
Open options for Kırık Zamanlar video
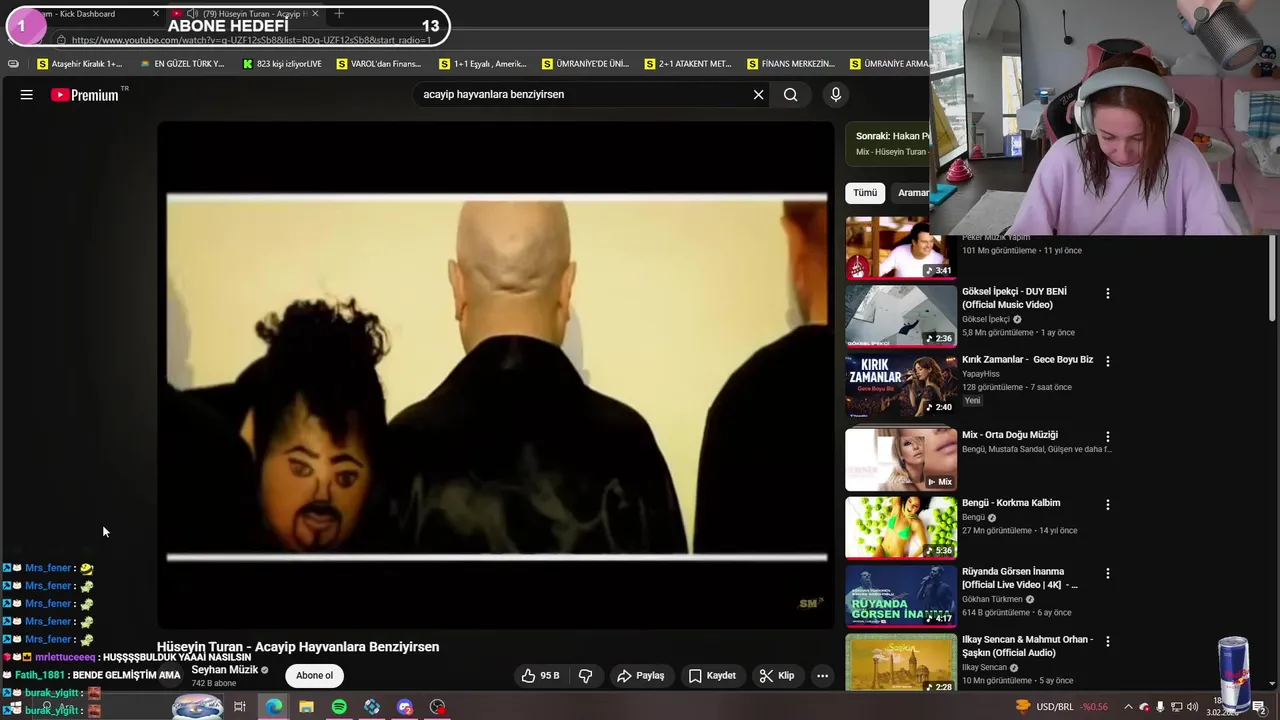click(x=1107, y=361)
